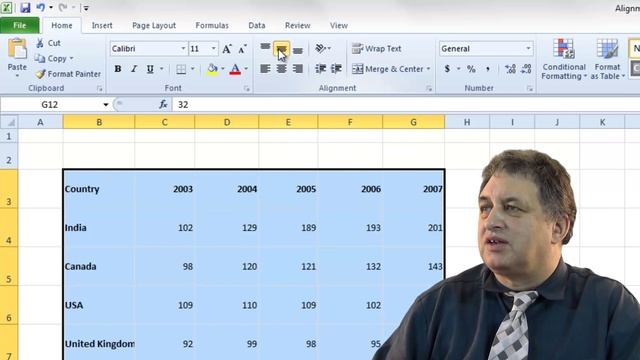Open Font group dialog launcher
Image resolution: width=640 pixels, height=360 pixels.
tap(247, 88)
